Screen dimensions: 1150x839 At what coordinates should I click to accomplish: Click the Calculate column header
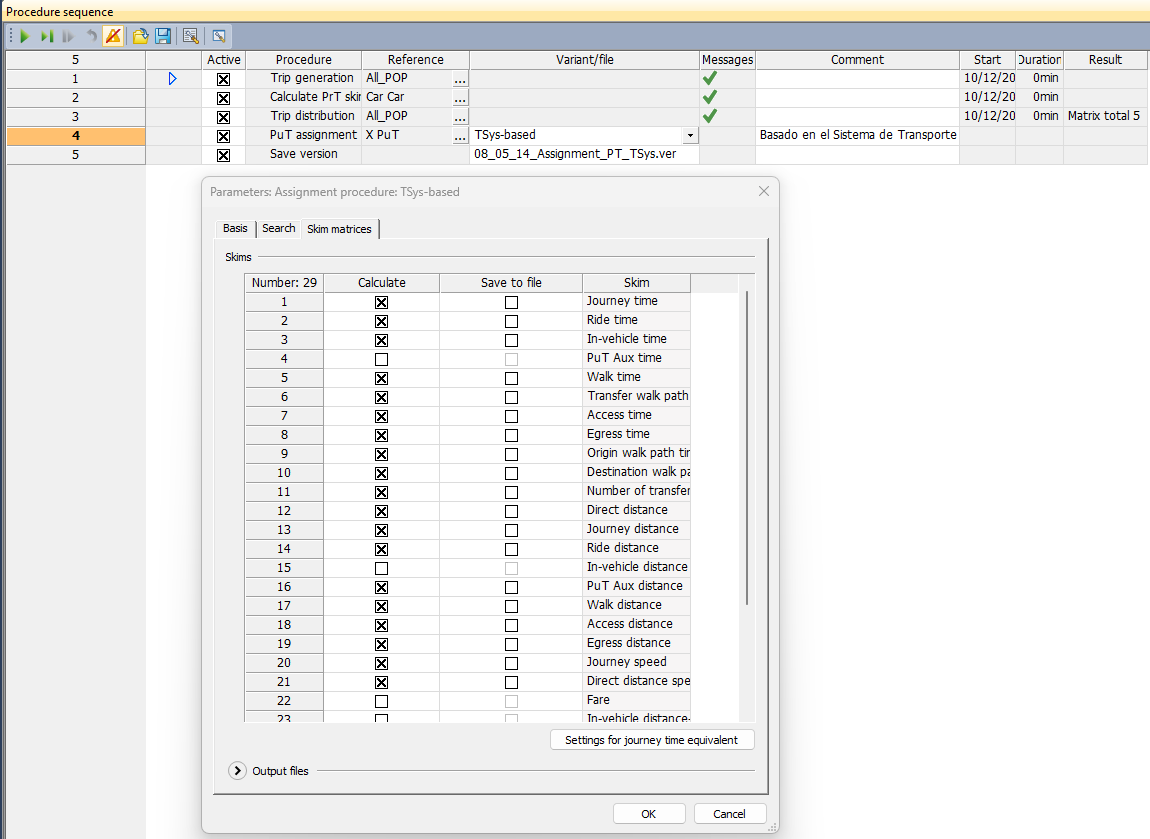[x=381, y=282]
